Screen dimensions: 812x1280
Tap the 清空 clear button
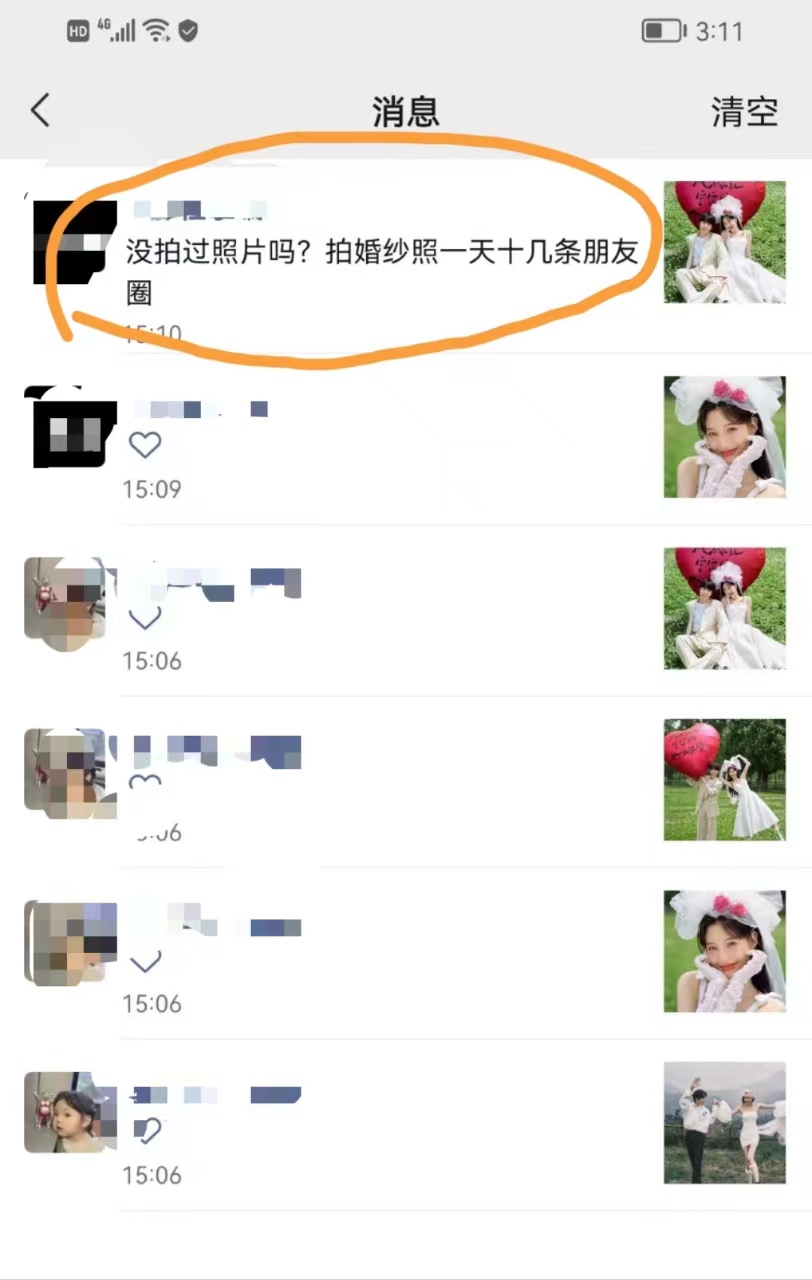pos(744,111)
